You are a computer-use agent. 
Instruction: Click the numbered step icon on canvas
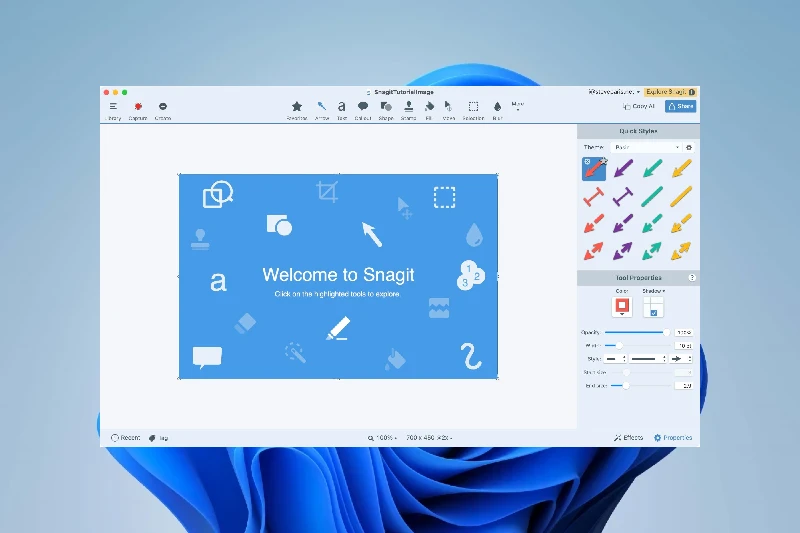point(470,275)
